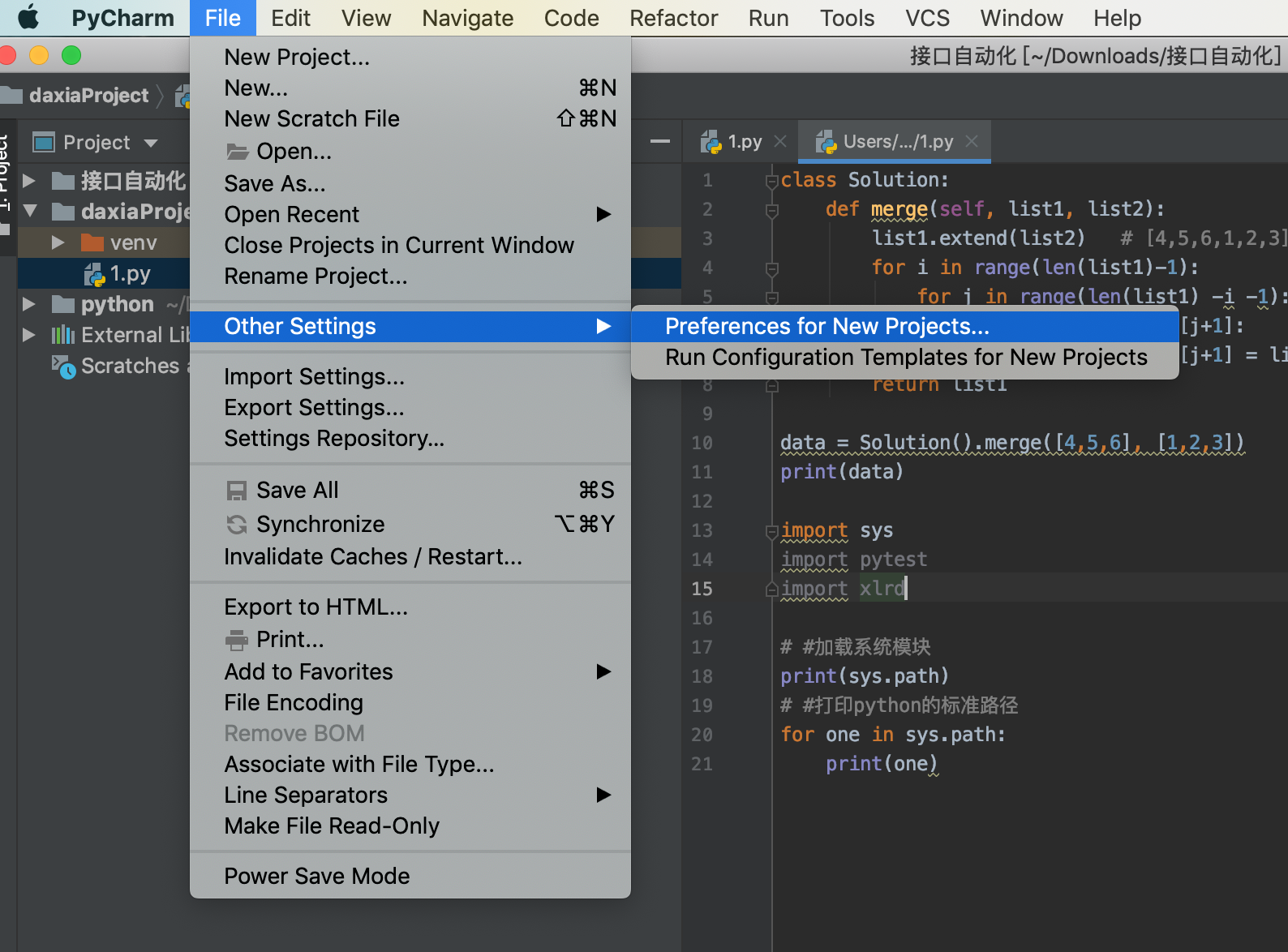The width and height of the screenshot is (1288, 952).
Task: Choose Import Settings...
Action: [410, 377]
